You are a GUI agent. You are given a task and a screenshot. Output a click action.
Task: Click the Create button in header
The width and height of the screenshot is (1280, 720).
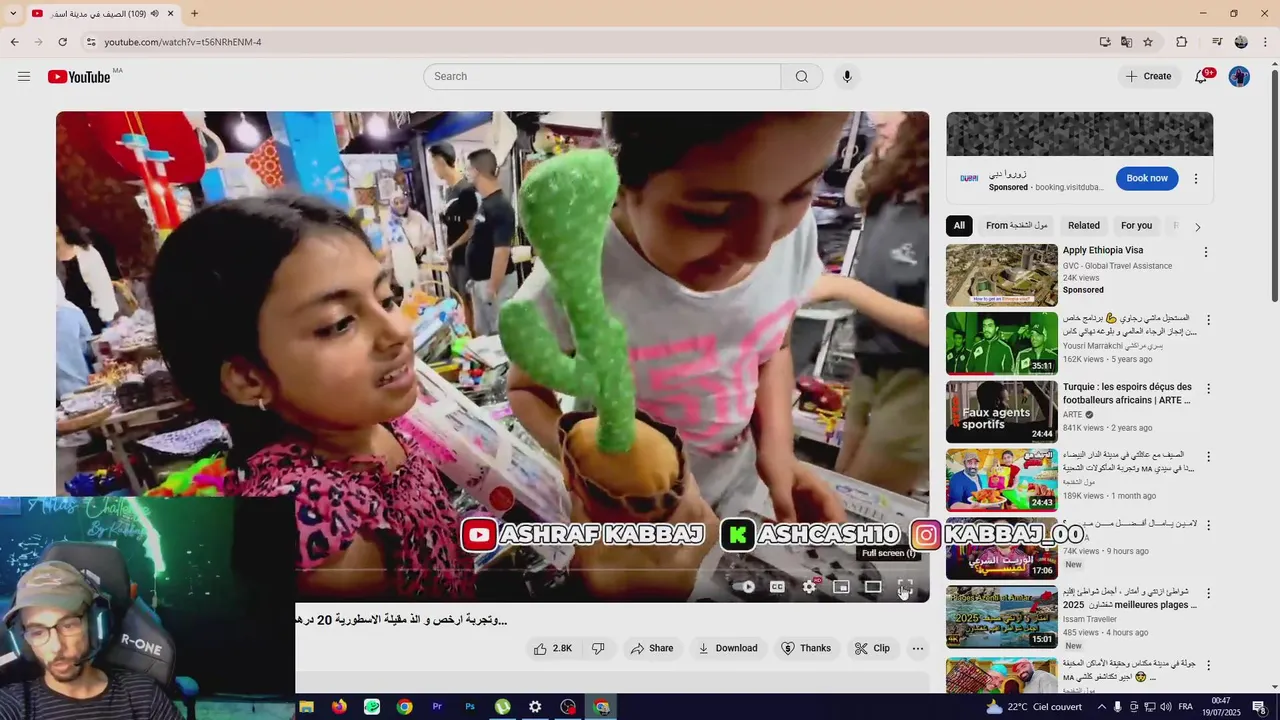pyautogui.click(x=1148, y=77)
